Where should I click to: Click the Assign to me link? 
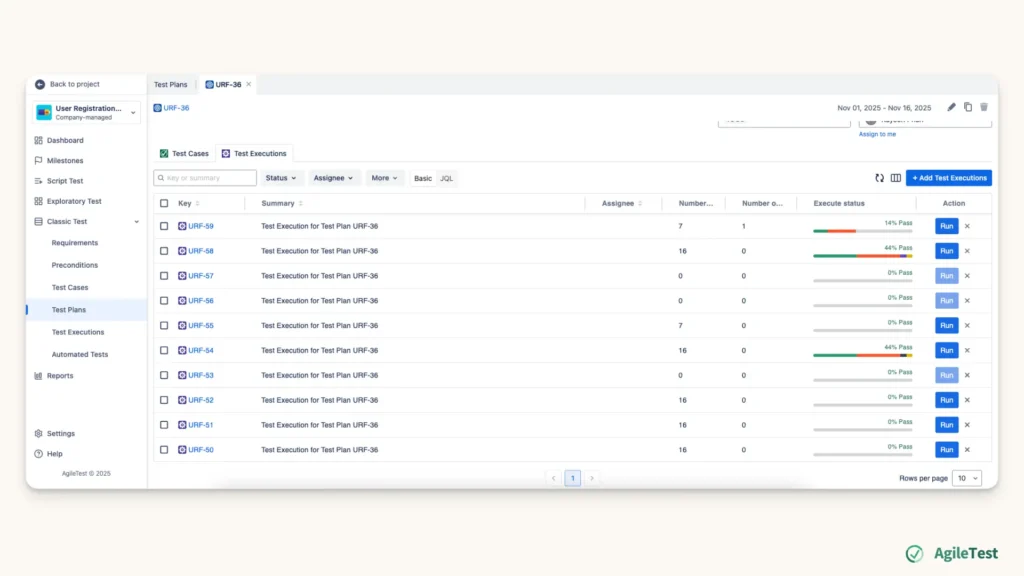point(877,134)
